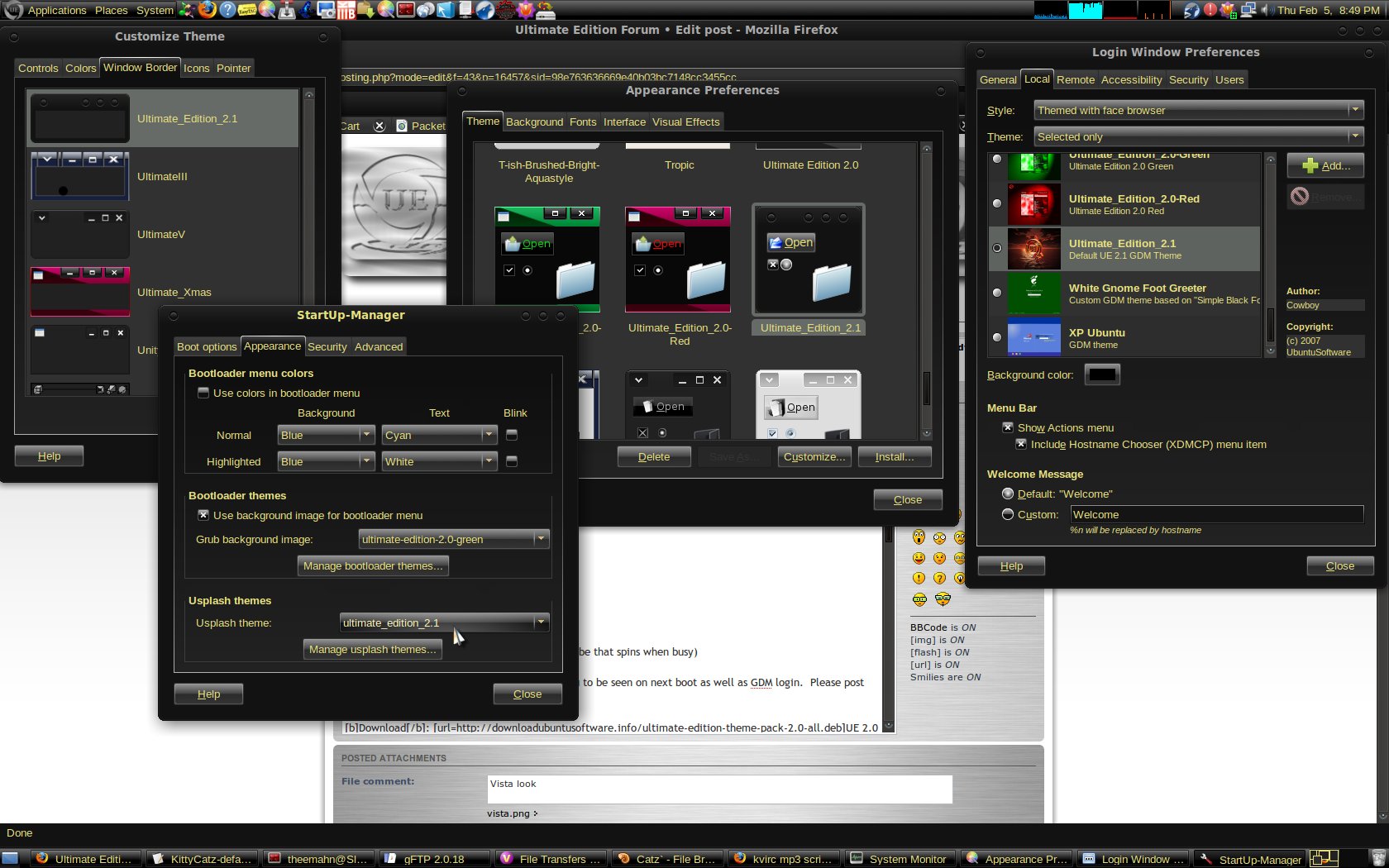This screenshot has height=868, width=1389.
Task: Open Grub background image dropdown
Action: tap(454, 539)
